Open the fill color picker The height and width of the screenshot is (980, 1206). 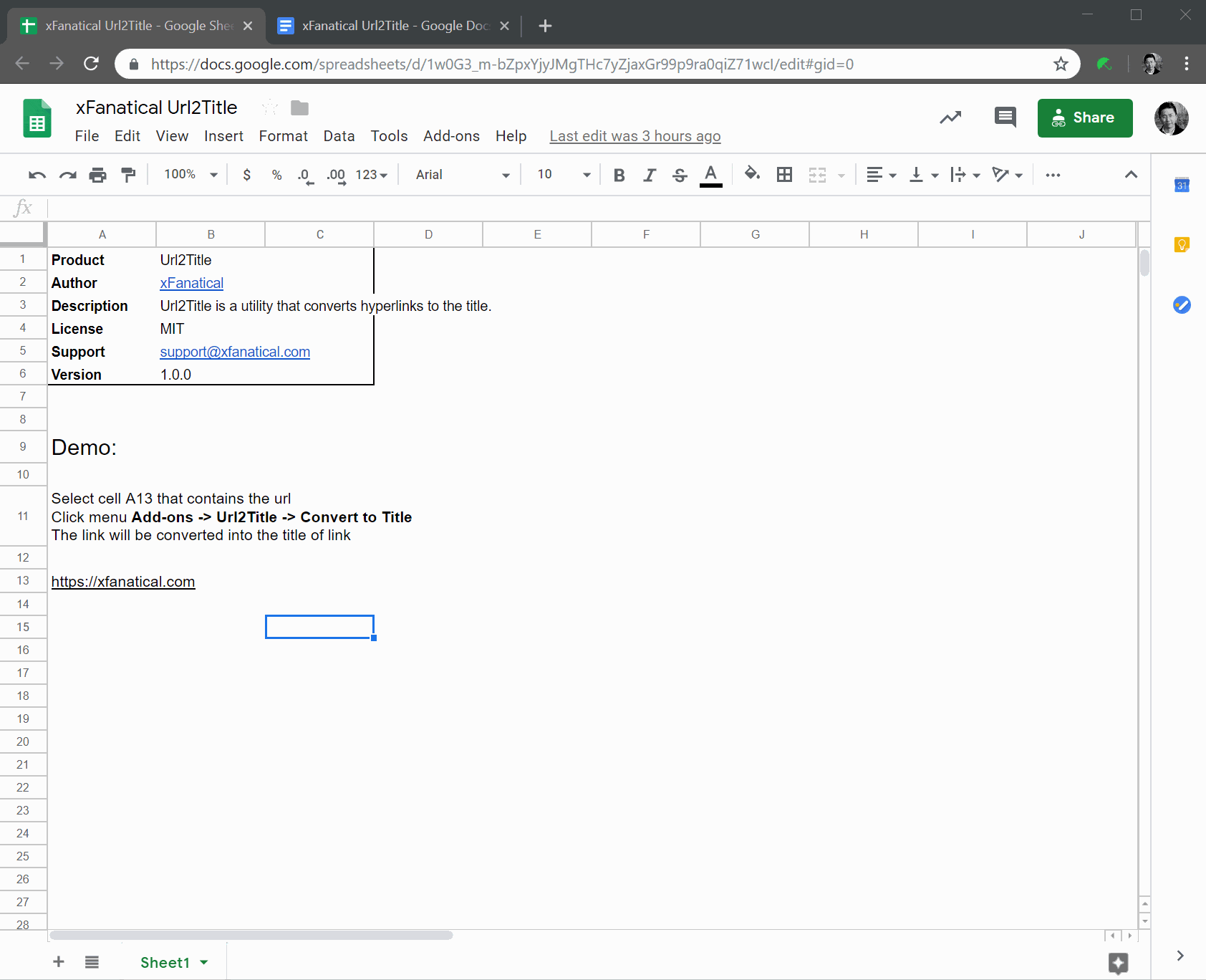[x=752, y=174]
